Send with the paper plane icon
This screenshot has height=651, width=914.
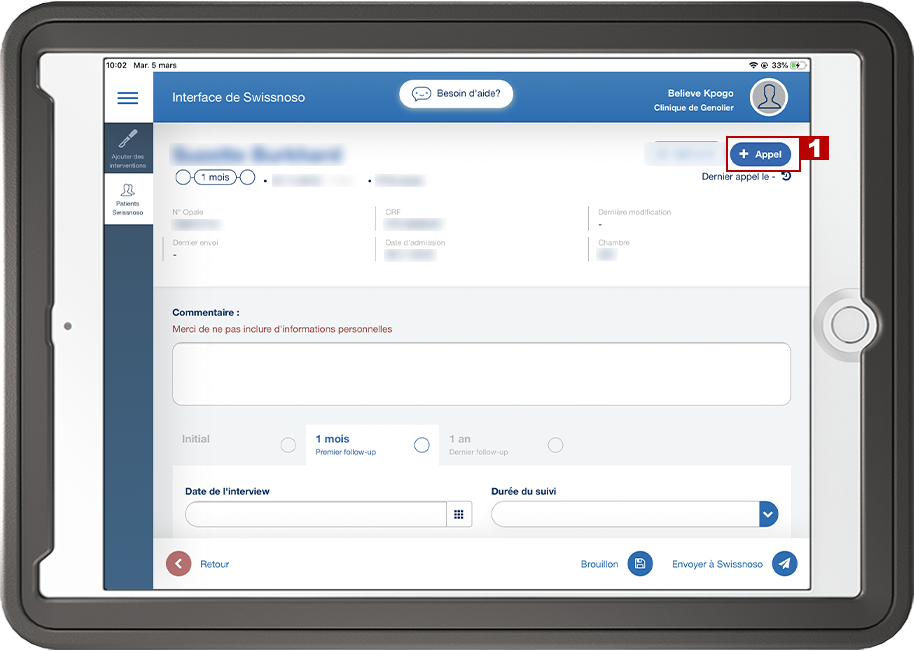(x=785, y=564)
